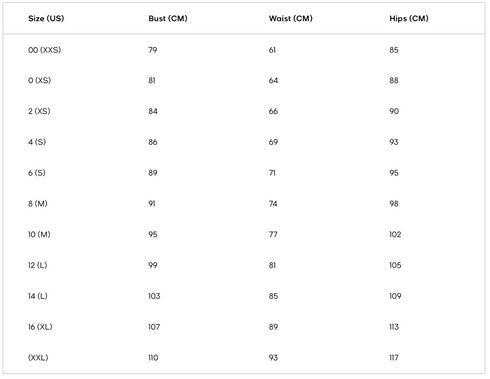Image resolution: width=490 pixels, height=379 pixels.
Task: Click hips value 117 in XXL row
Action: point(394,358)
